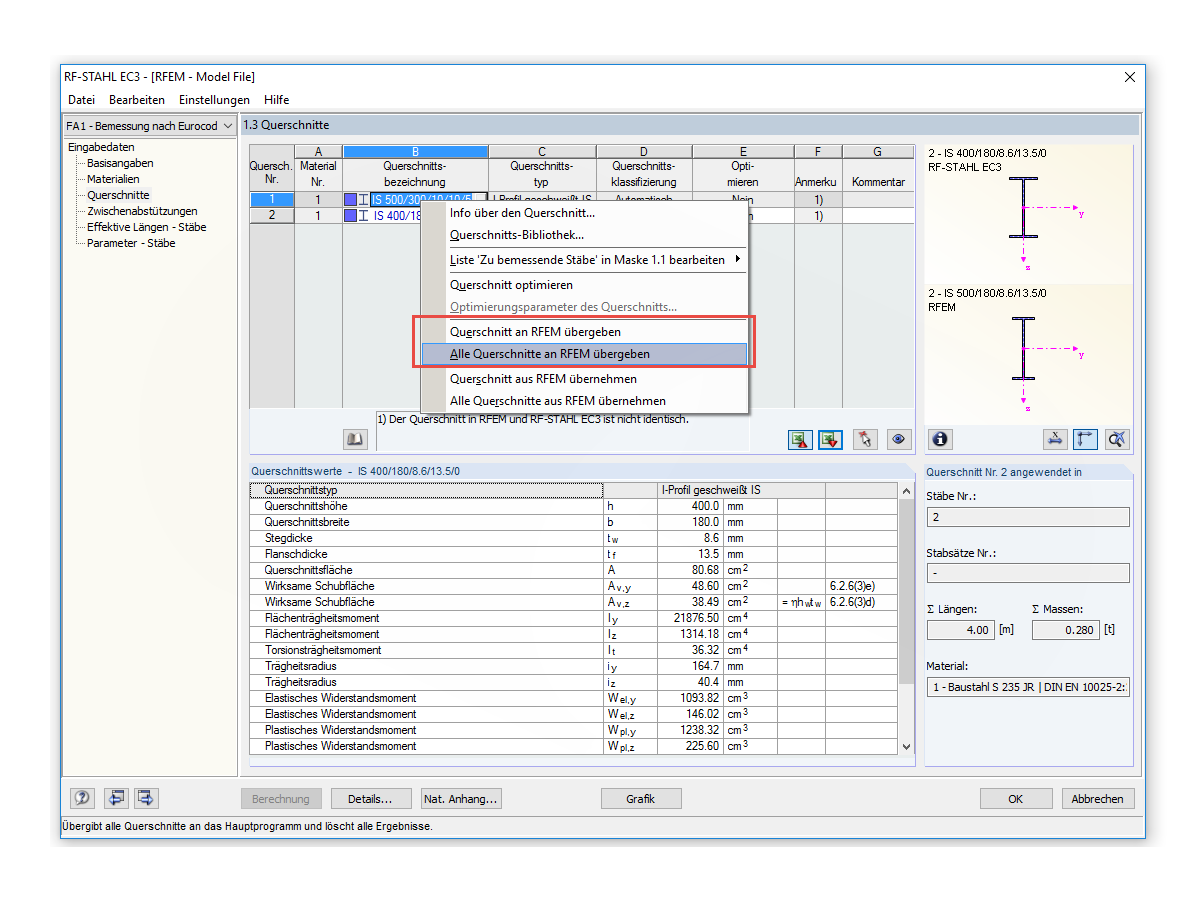Export cross-sections to Excel
Viewport: 1200px width, 900px height.
[x=799, y=438]
